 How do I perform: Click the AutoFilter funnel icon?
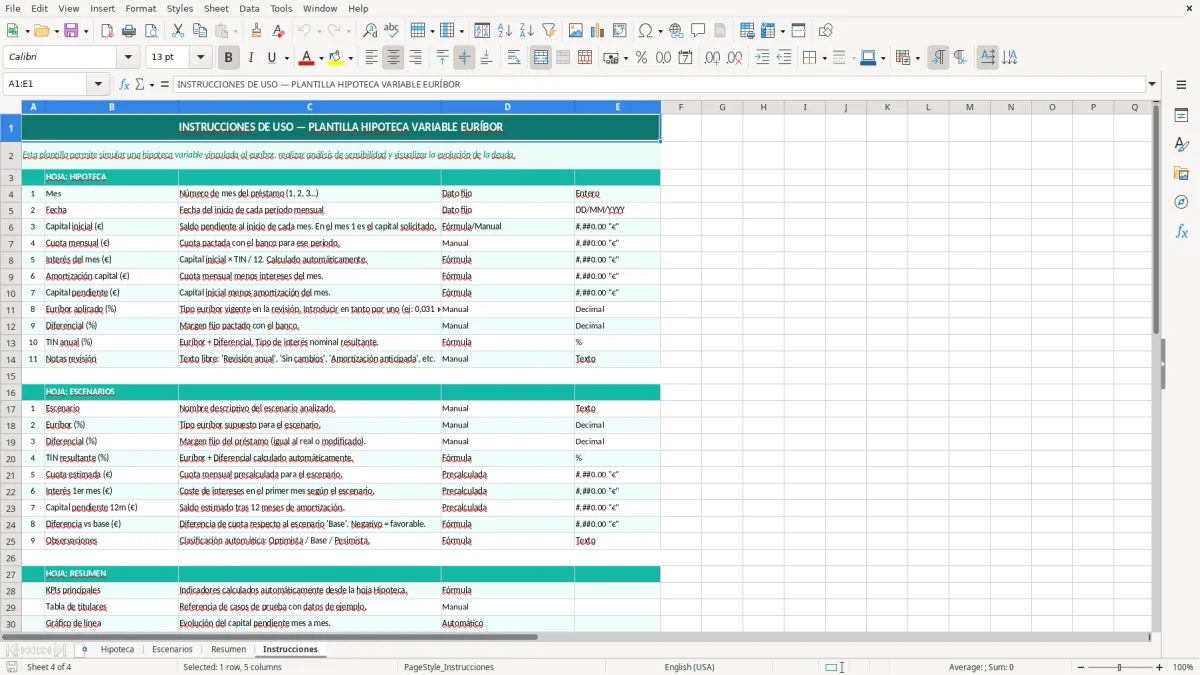pyautogui.click(x=548, y=31)
